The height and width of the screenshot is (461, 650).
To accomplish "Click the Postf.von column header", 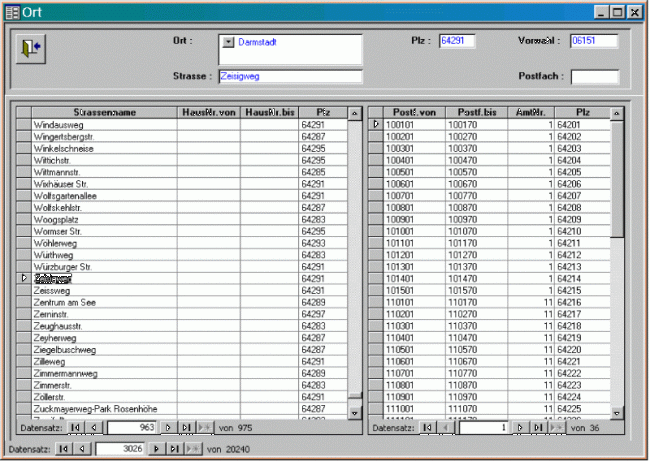I will coord(414,113).
